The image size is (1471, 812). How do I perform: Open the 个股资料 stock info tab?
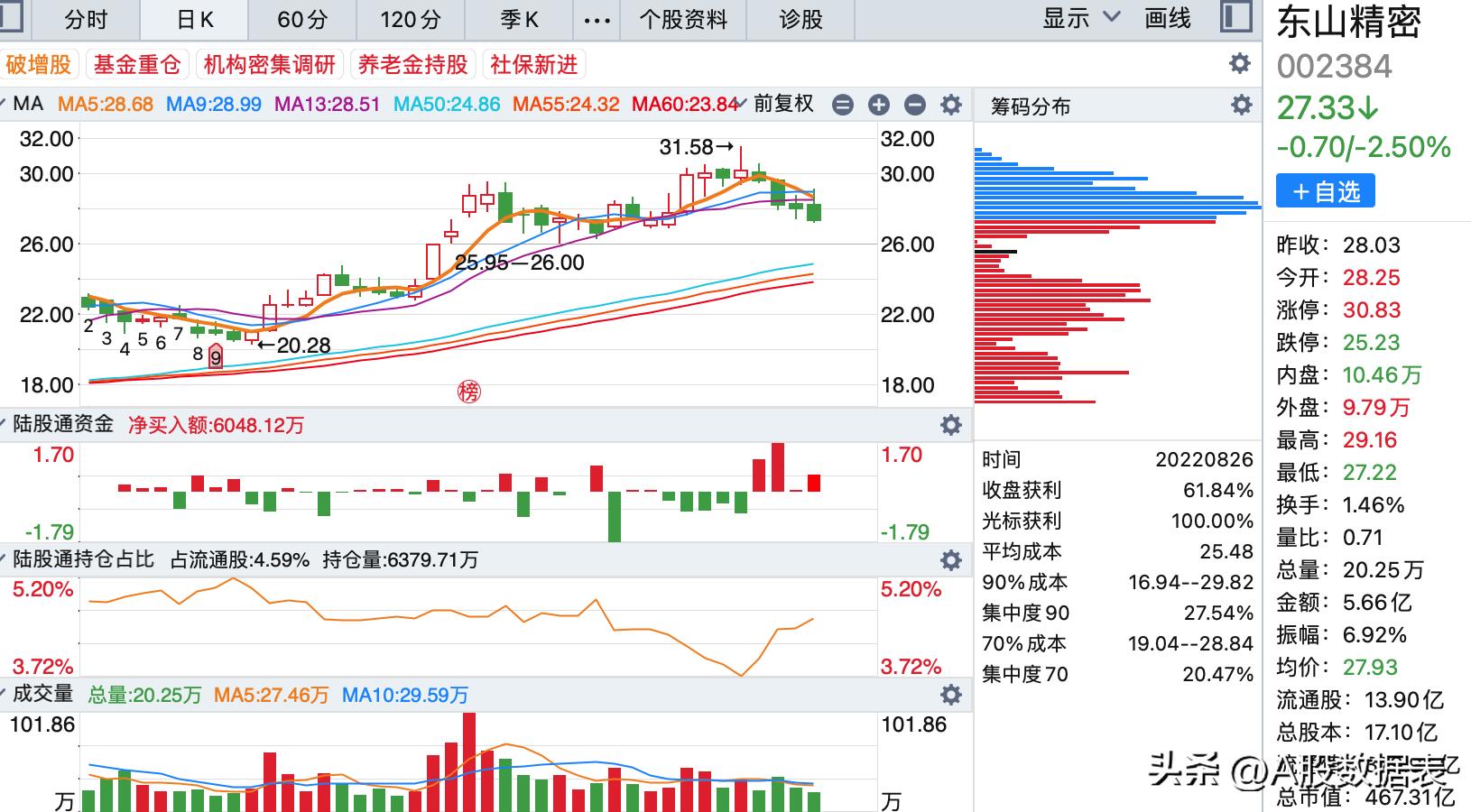[683, 19]
